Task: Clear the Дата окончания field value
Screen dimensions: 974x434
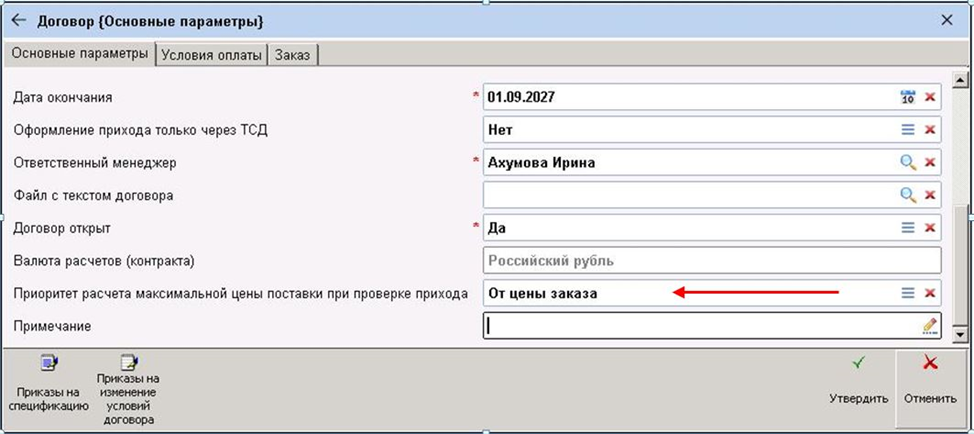Action: [930, 98]
